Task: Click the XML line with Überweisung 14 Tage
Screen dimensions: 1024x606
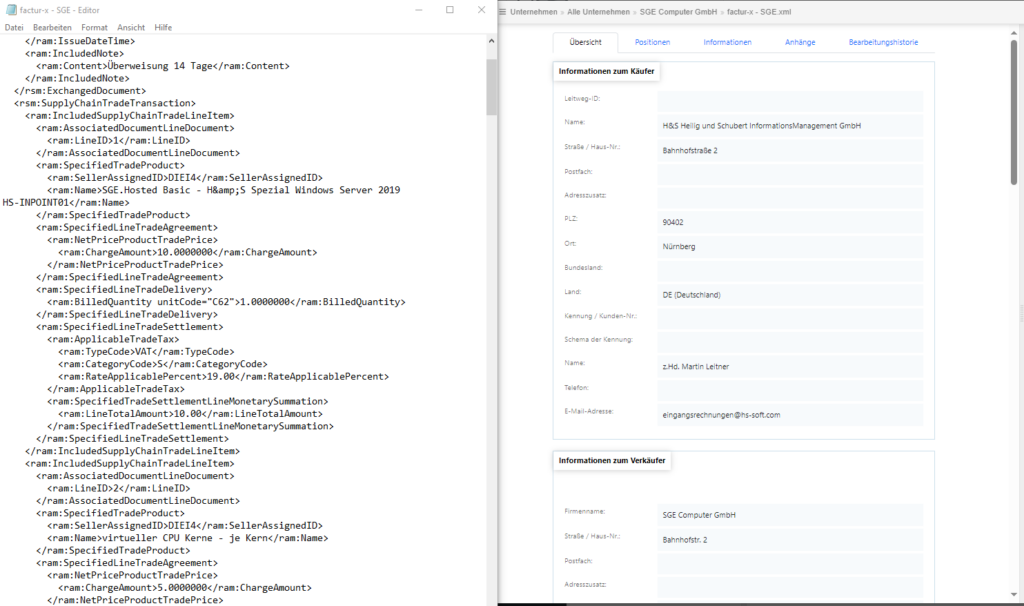Action: pyautogui.click(x=163, y=65)
